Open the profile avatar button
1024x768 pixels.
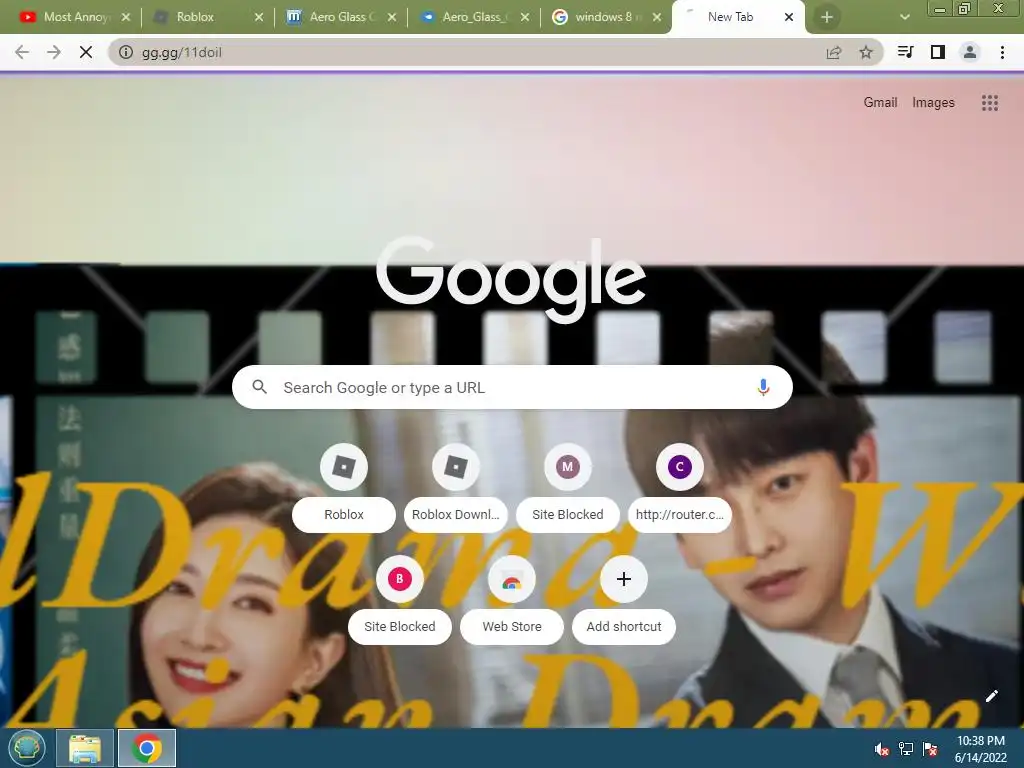(970, 52)
